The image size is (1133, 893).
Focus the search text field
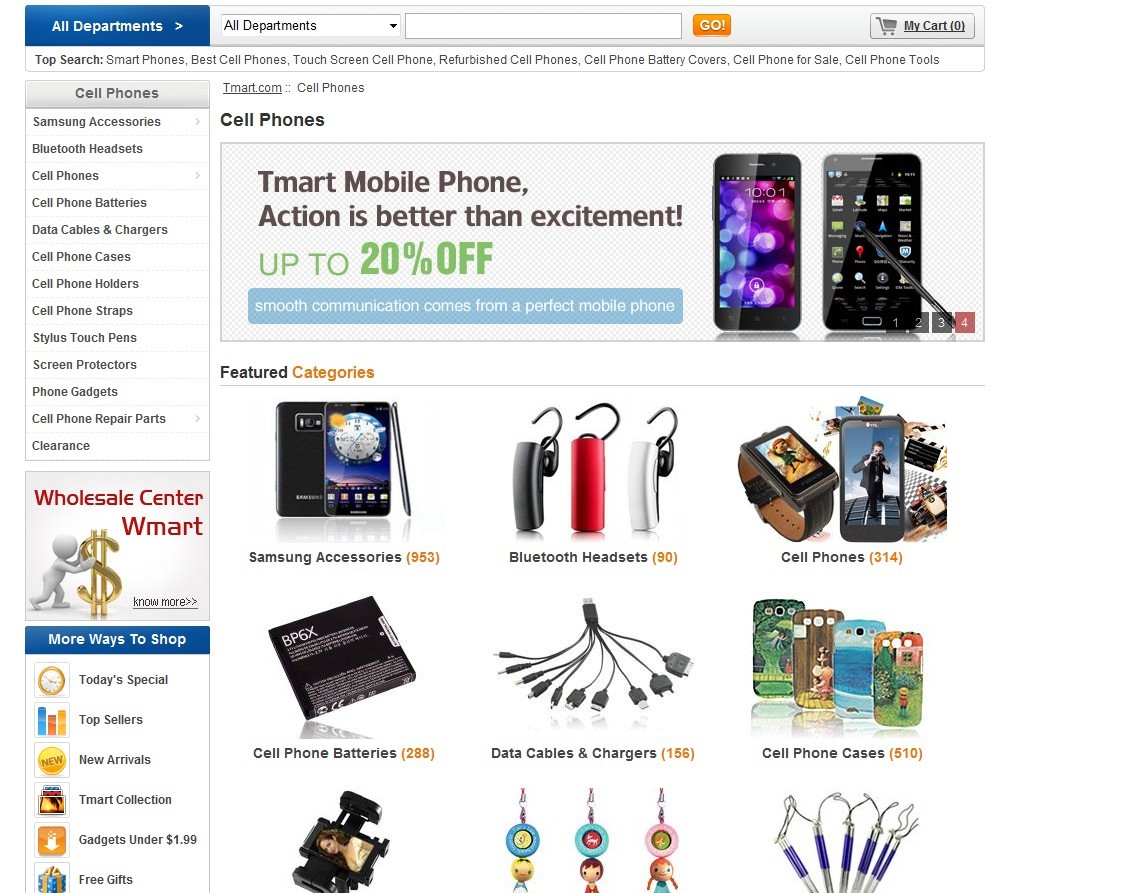pyautogui.click(x=543, y=26)
